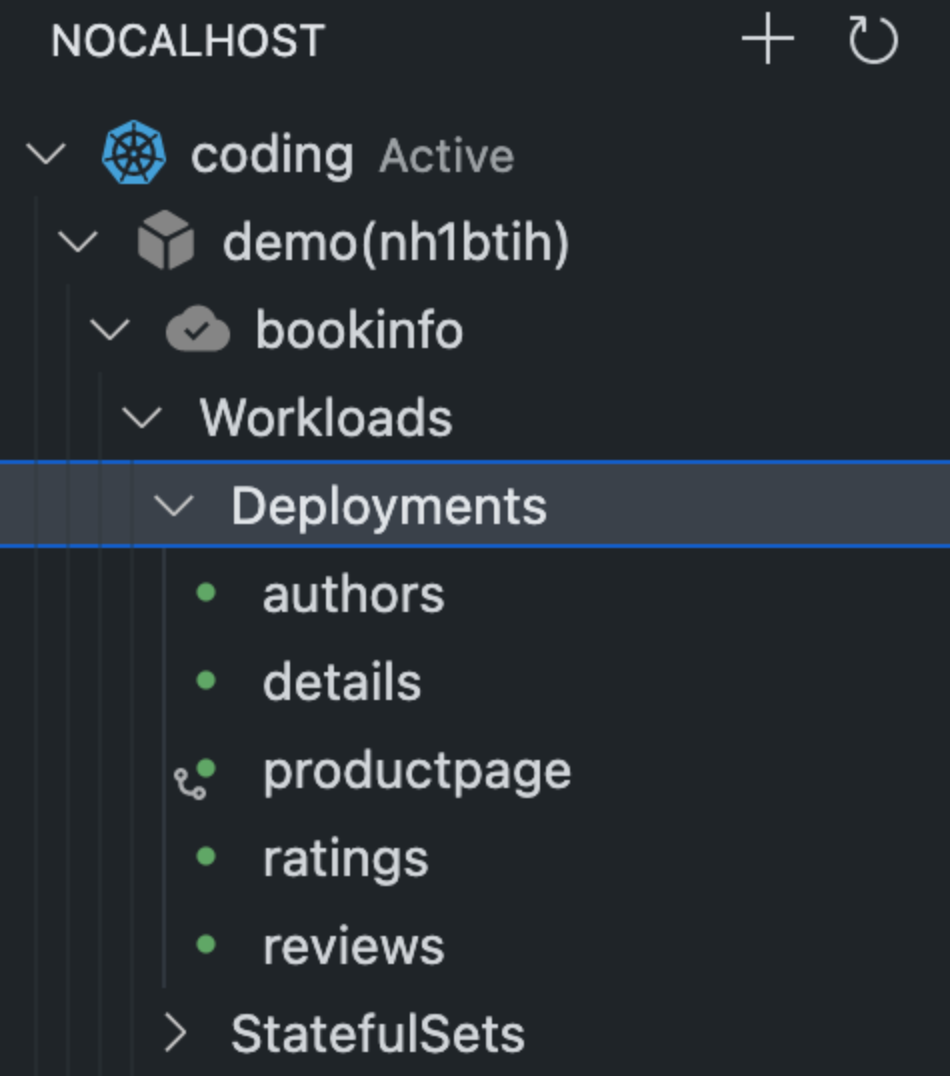
Task: Click the bookinfo label
Action: click(x=359, y=329)
